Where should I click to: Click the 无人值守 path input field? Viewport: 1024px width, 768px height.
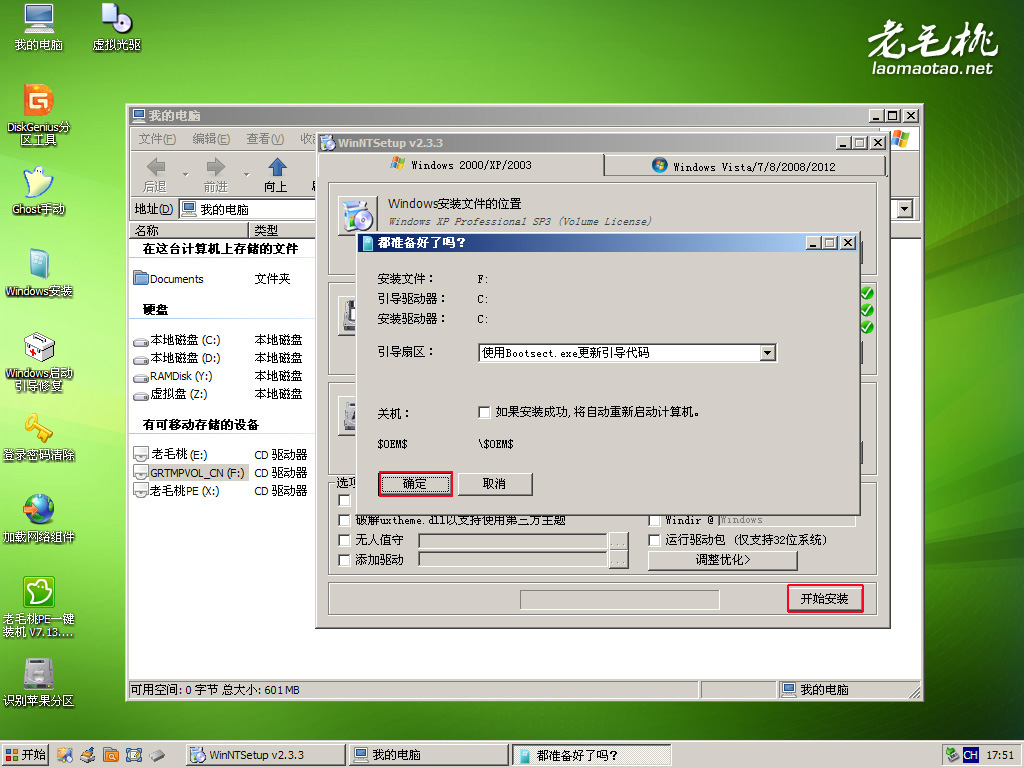513,541
